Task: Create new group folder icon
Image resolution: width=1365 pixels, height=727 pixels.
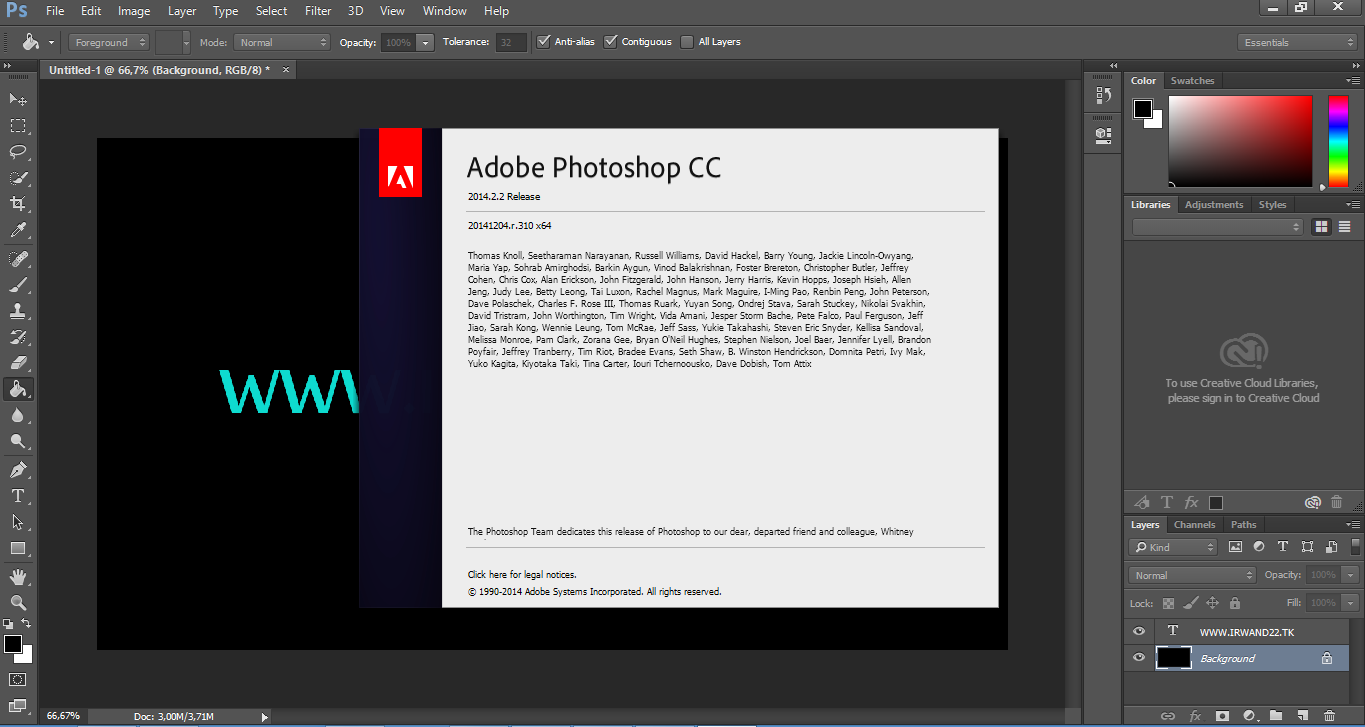Action: pos(1275,716)
